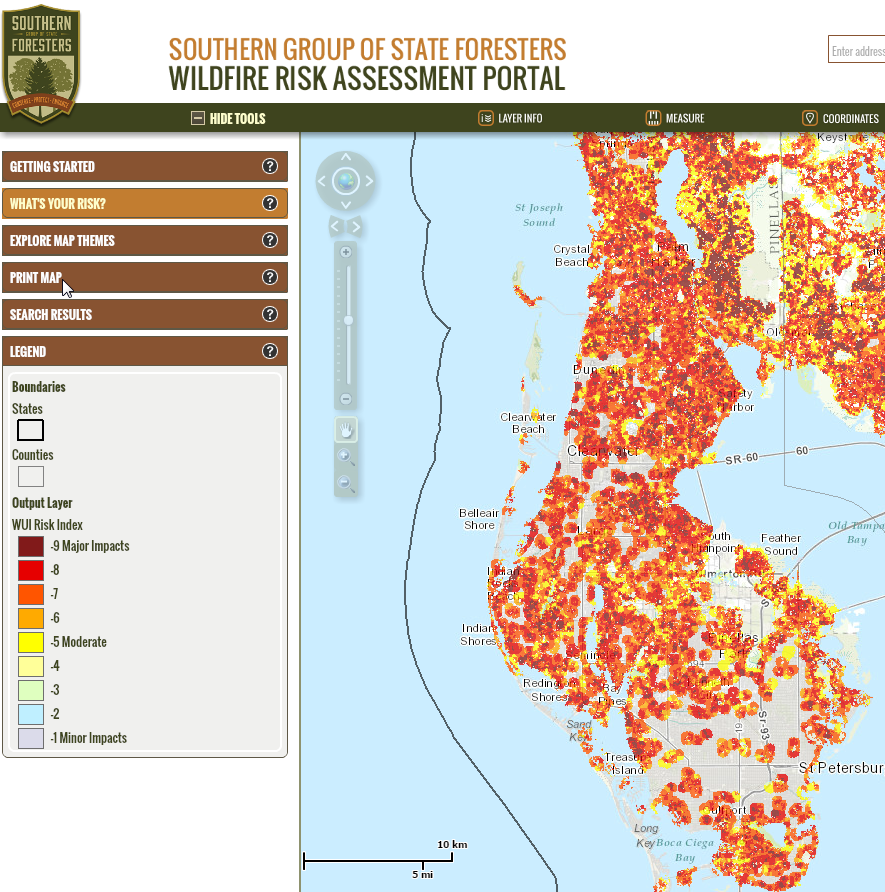Select the zoom-in magnifier tool

tap(346, 457)
